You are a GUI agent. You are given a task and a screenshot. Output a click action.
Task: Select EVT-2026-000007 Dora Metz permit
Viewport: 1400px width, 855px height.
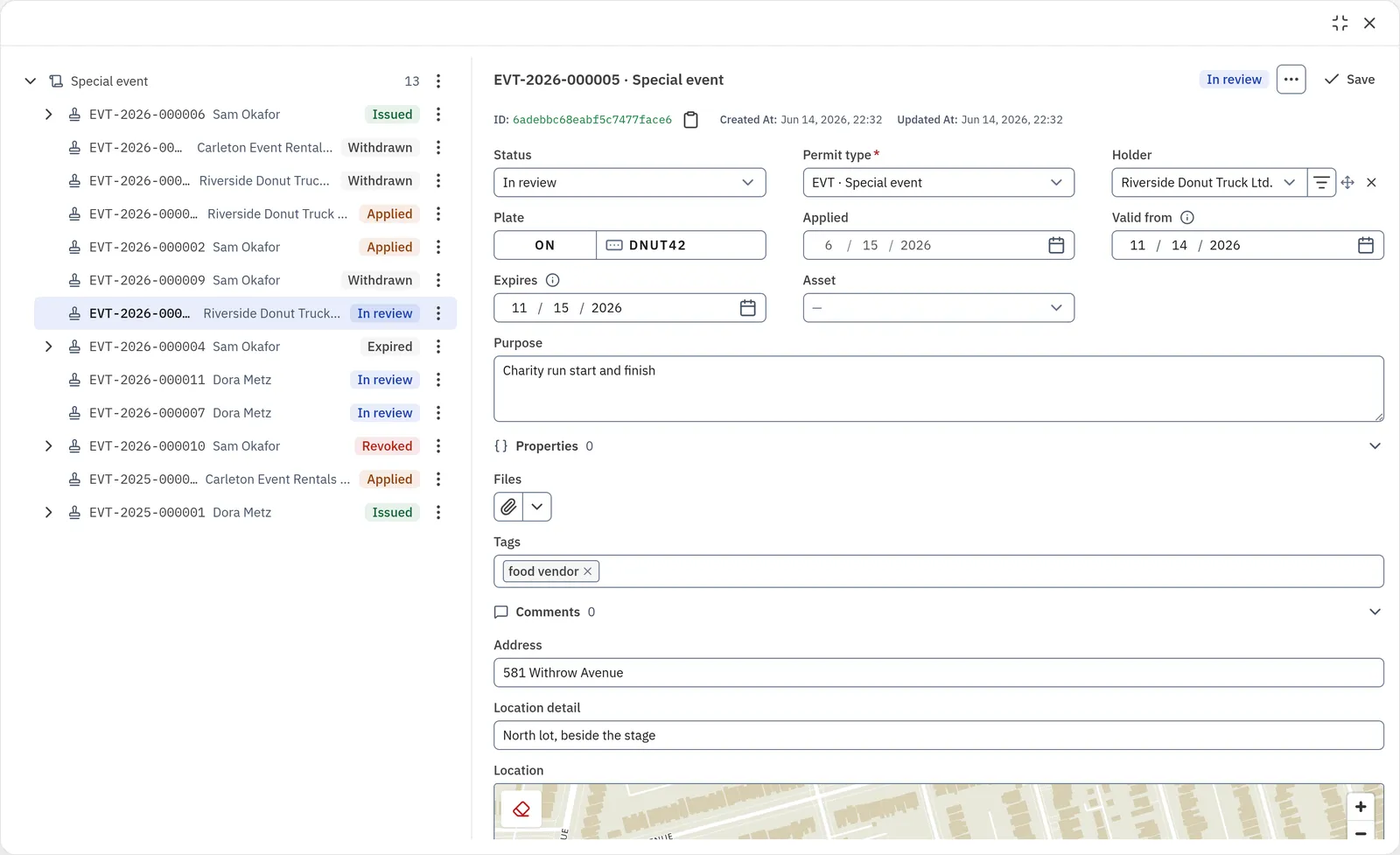click(x=245, y=413)
